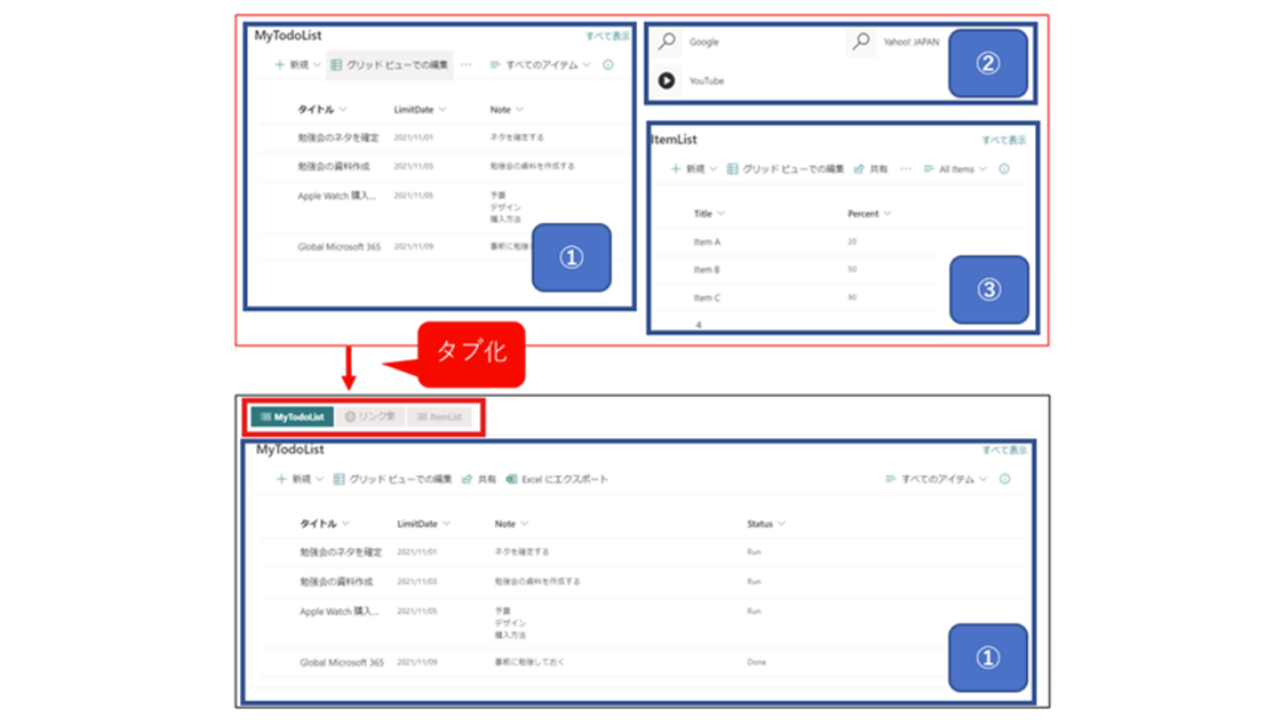Click the share icon in ItemList toolbar
Screen dimensions: 1280x720
coord(859,170)
